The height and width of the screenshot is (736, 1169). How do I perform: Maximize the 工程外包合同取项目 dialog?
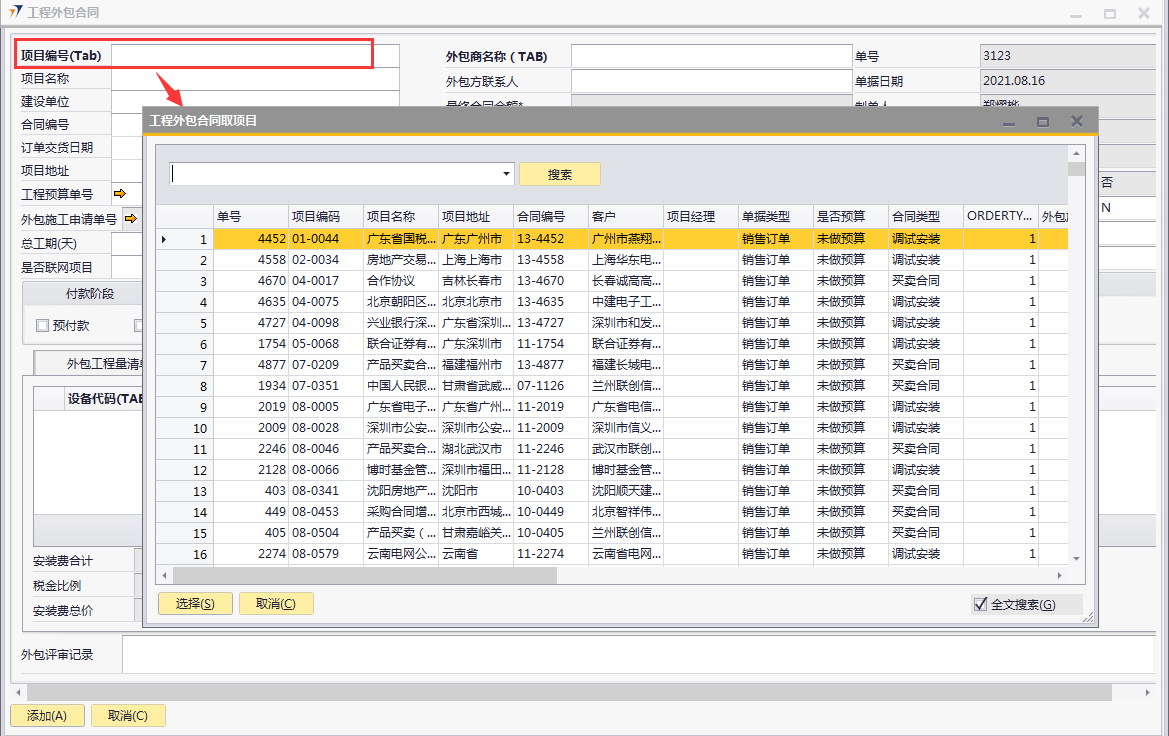(1043, 121)
